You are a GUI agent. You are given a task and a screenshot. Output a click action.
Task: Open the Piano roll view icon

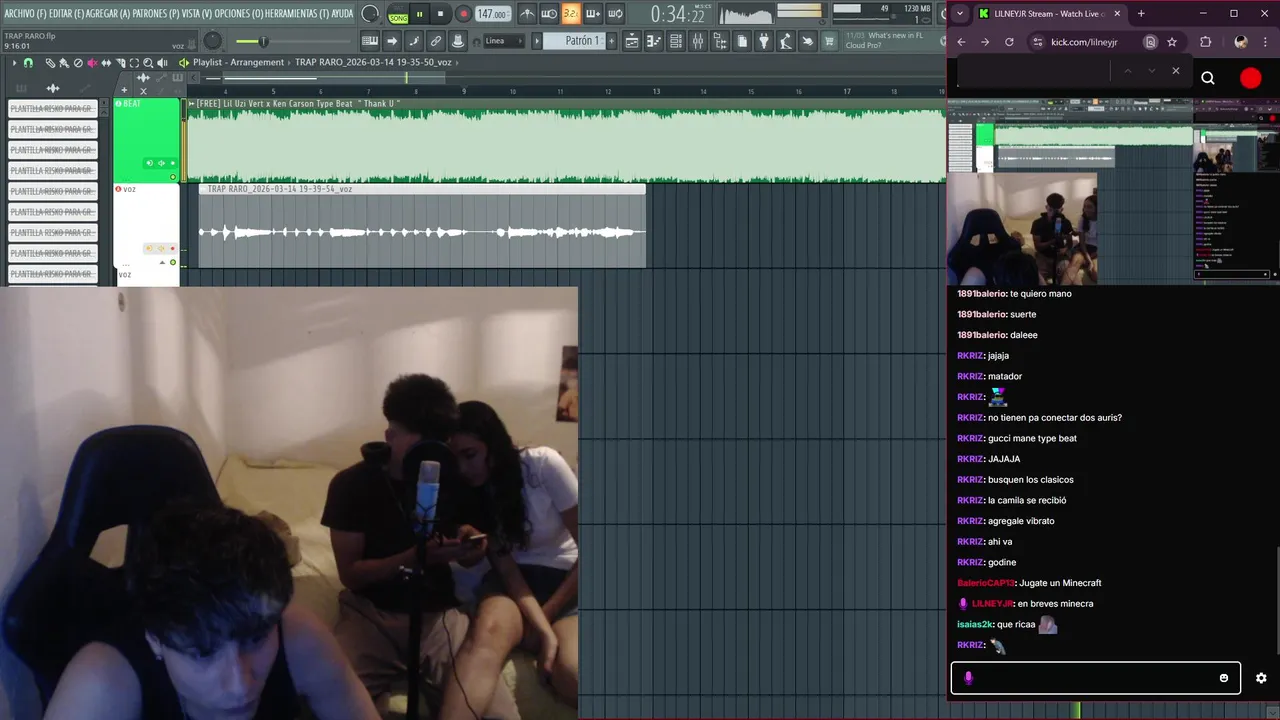pos(654,41)
